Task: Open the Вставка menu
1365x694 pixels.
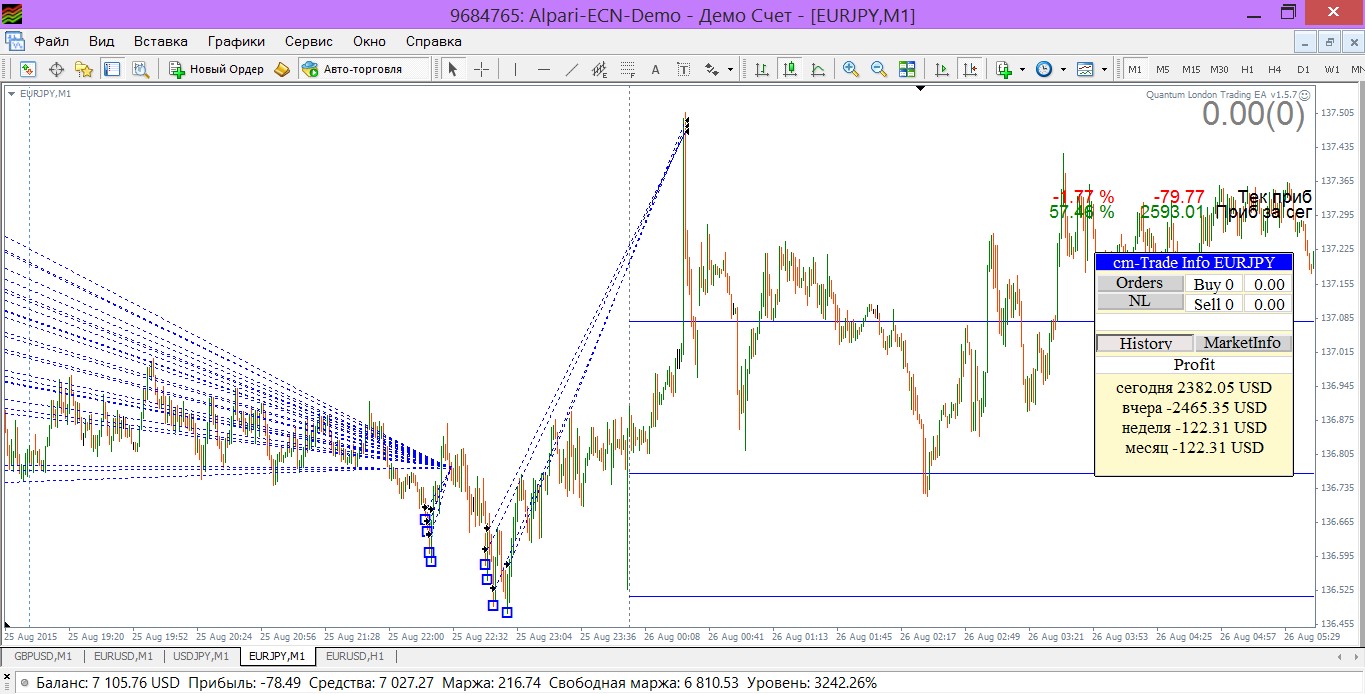Action: [160, 41]
